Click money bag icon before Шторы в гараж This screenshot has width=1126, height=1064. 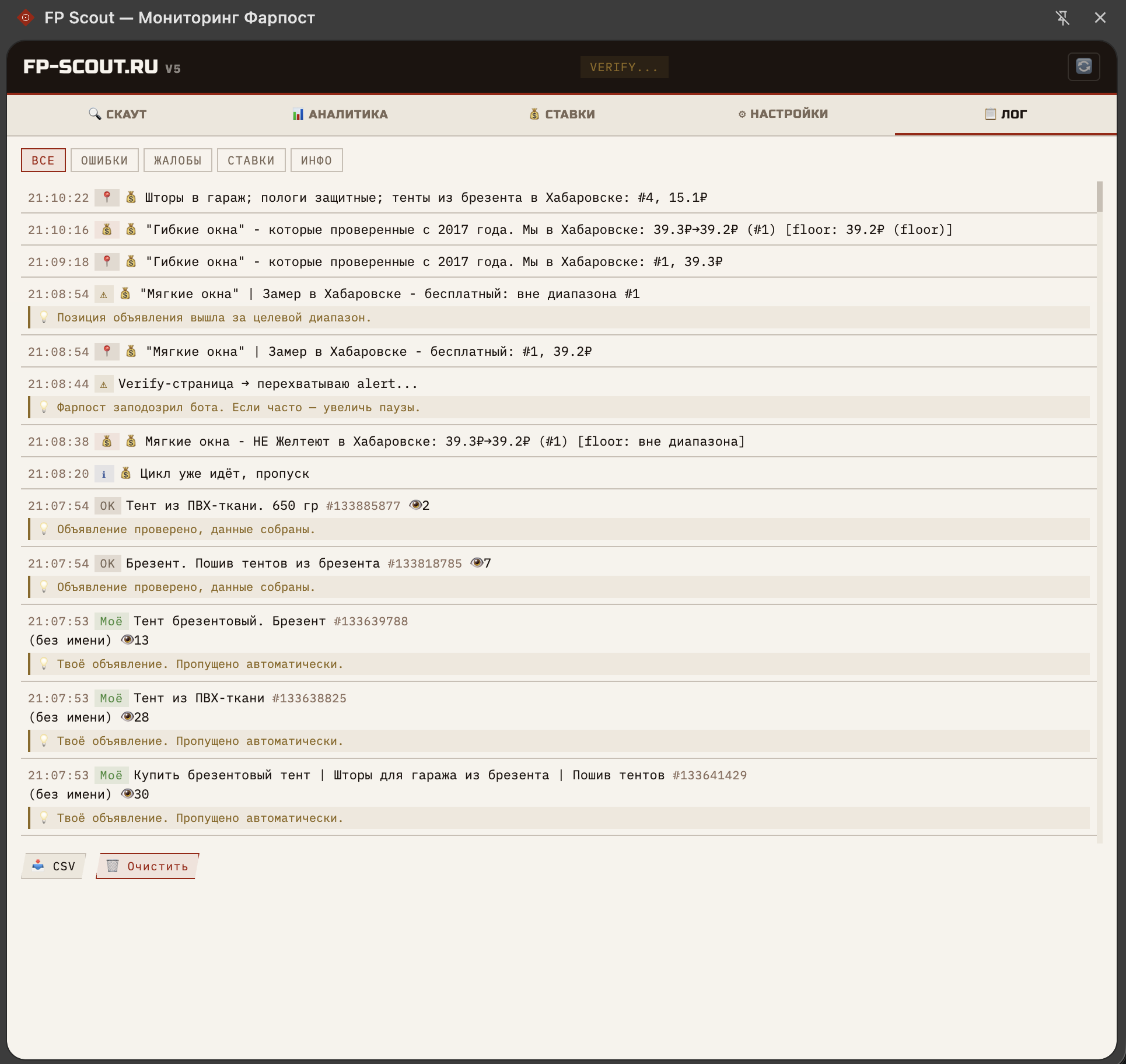pyautogui.click(x=131, y=197)
